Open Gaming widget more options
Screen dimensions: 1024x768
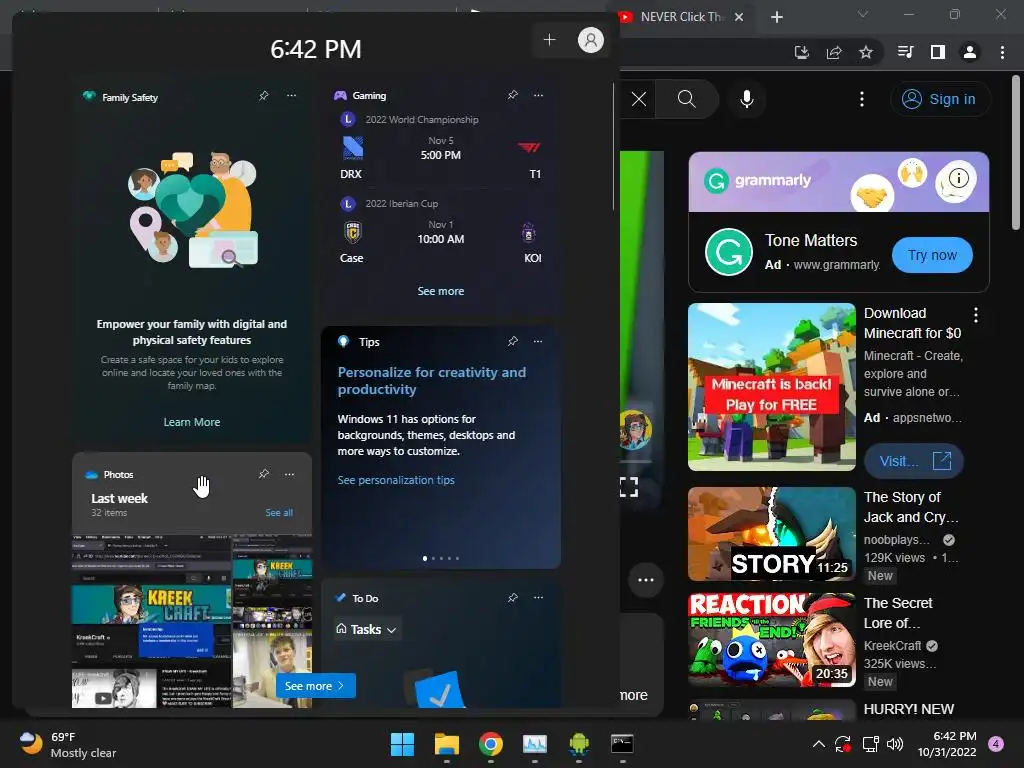[x=538, y=95]
